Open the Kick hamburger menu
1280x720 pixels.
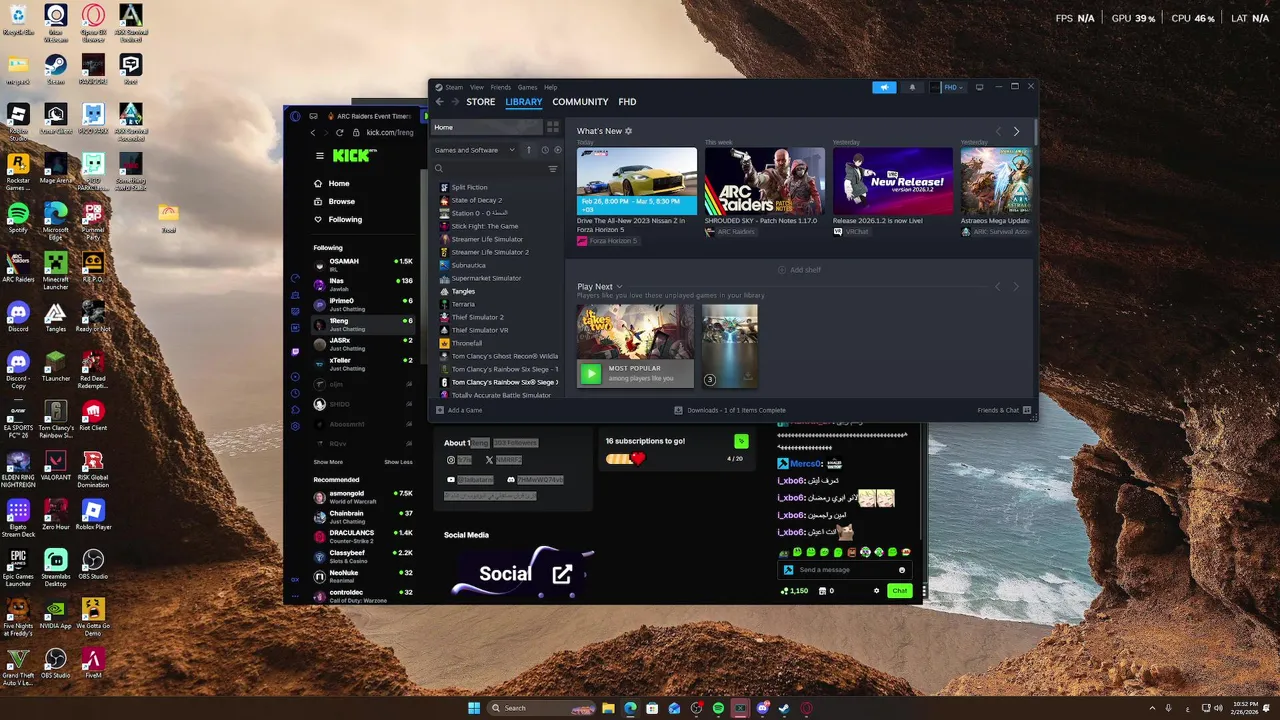coord(320,155)
